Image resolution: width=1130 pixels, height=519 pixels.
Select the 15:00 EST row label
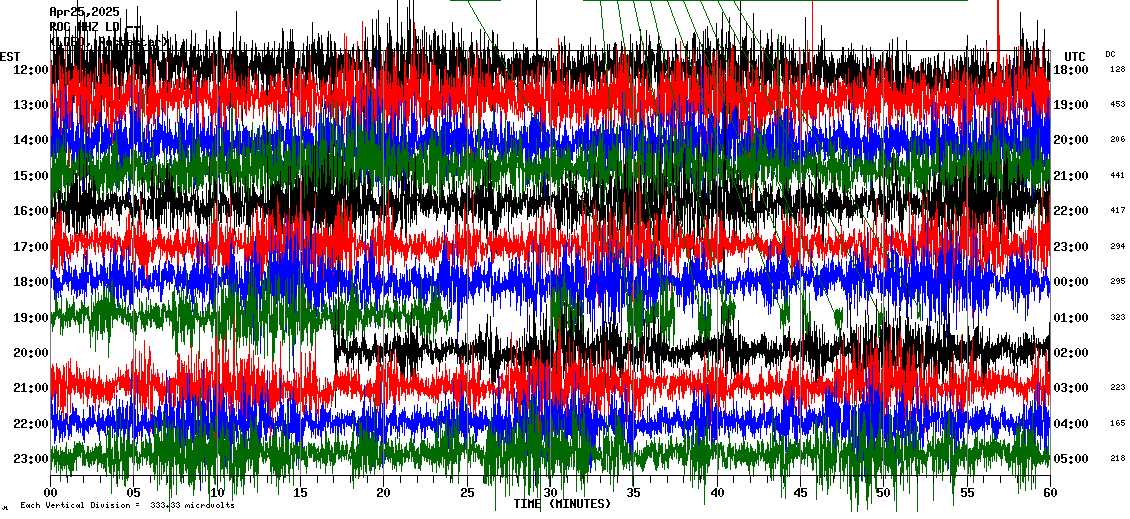pos(30,175)
